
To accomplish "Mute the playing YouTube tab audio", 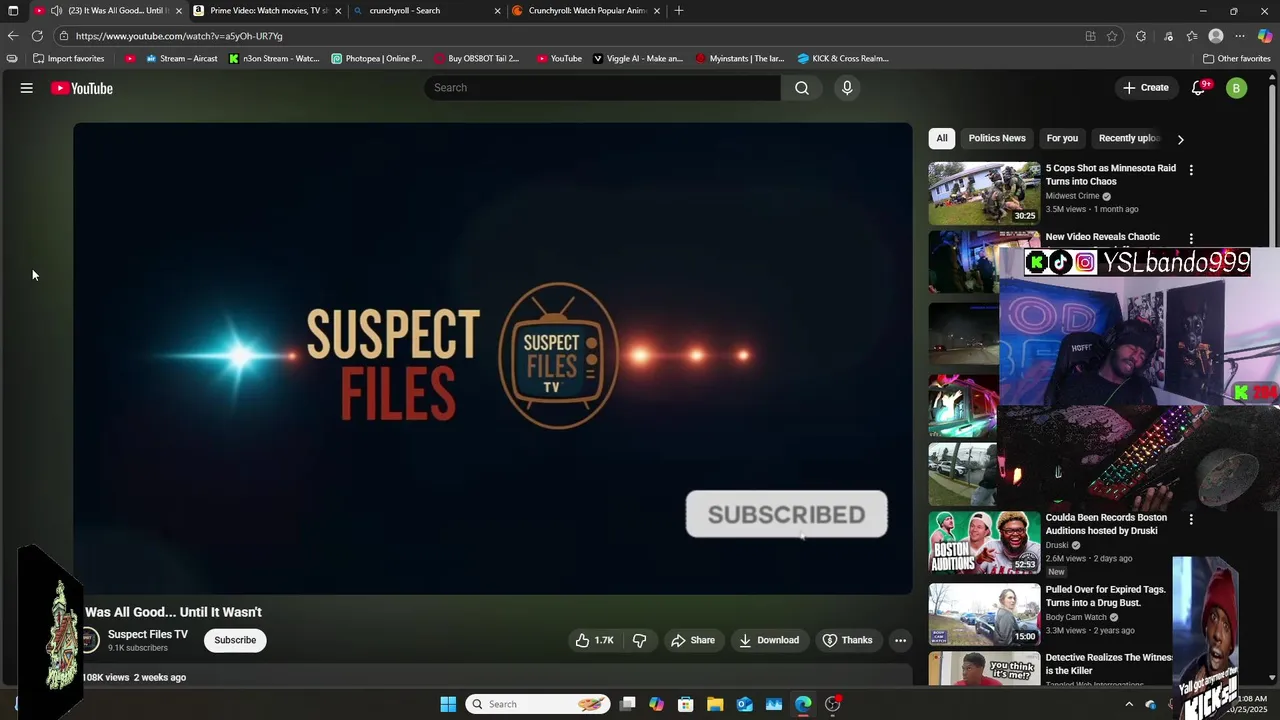I will [x=57, y=11].
